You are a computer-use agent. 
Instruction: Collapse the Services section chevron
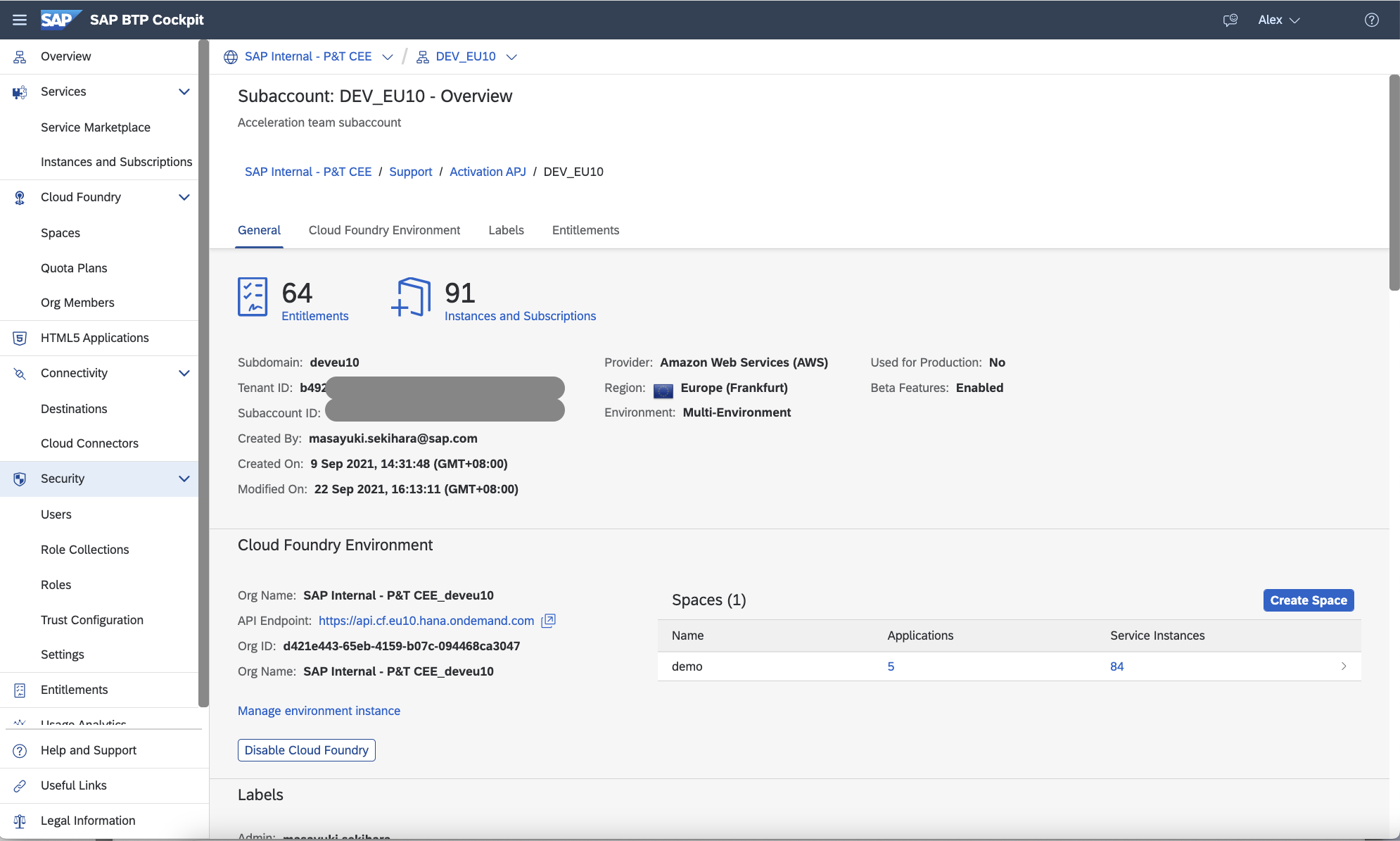(x=184, y=91)
